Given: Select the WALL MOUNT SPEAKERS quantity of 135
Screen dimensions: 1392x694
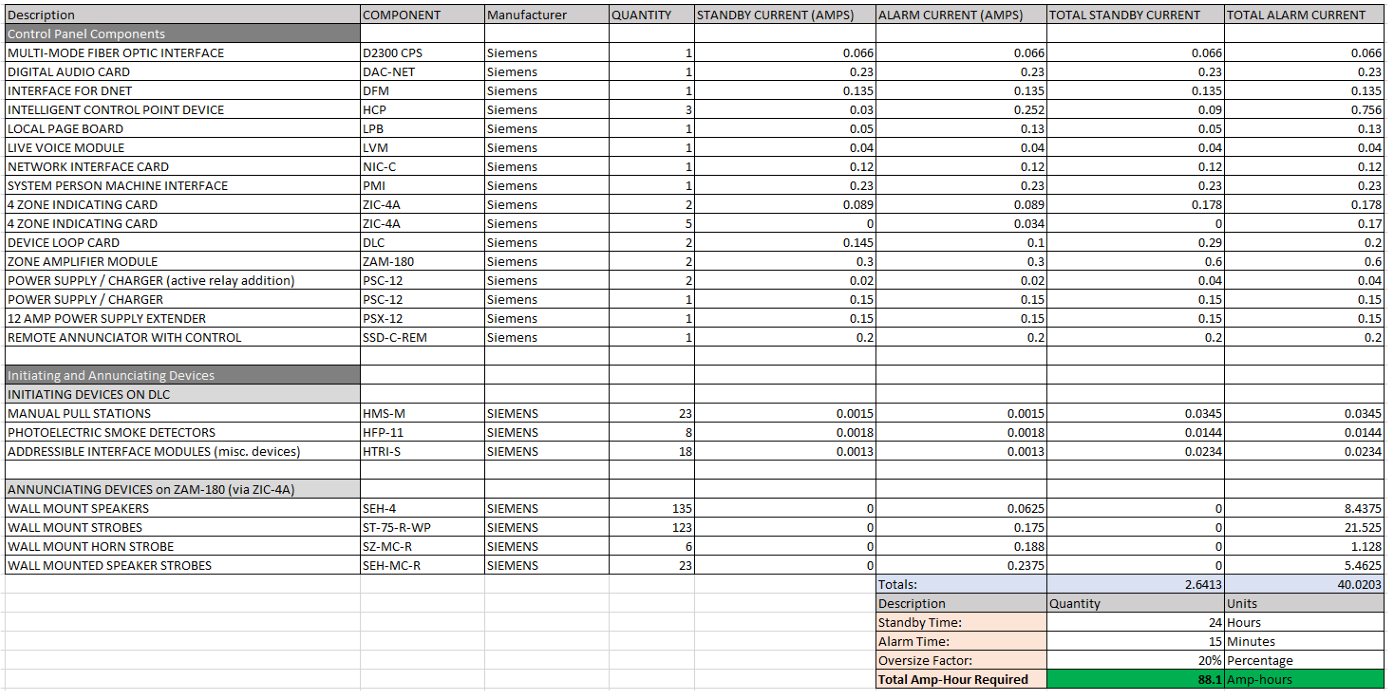Looking at the screenshot, I should tap(650, 508).
